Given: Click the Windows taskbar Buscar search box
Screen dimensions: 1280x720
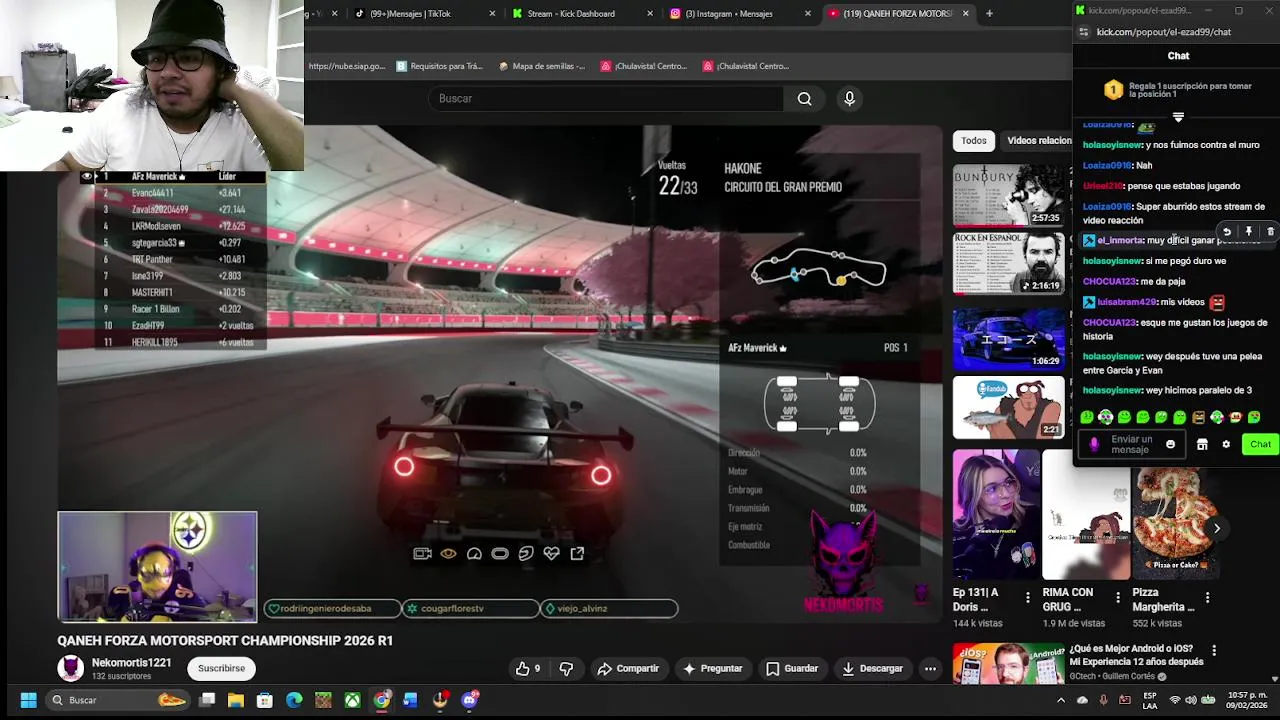Looking at the screenshot, I should (117, 700).
